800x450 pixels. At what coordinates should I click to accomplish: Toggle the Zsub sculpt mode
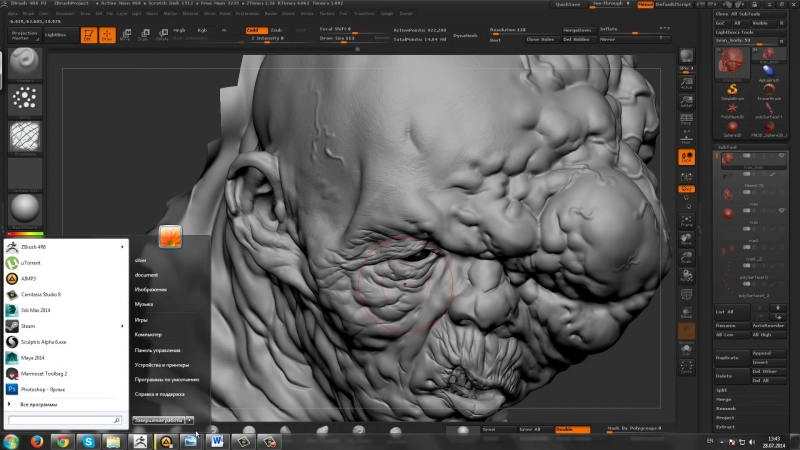(276, 30)
